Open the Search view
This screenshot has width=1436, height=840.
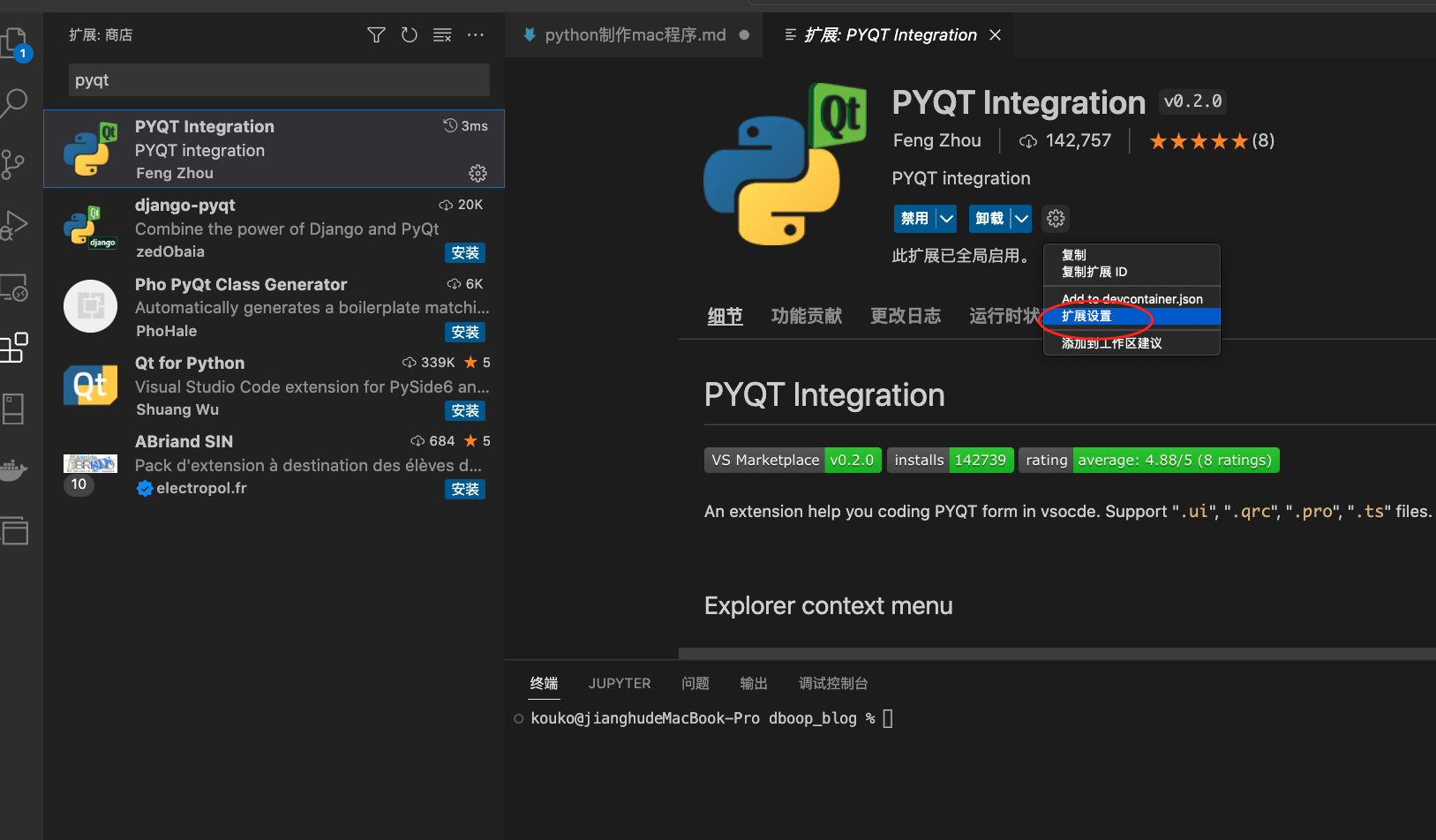coord(16,103)
